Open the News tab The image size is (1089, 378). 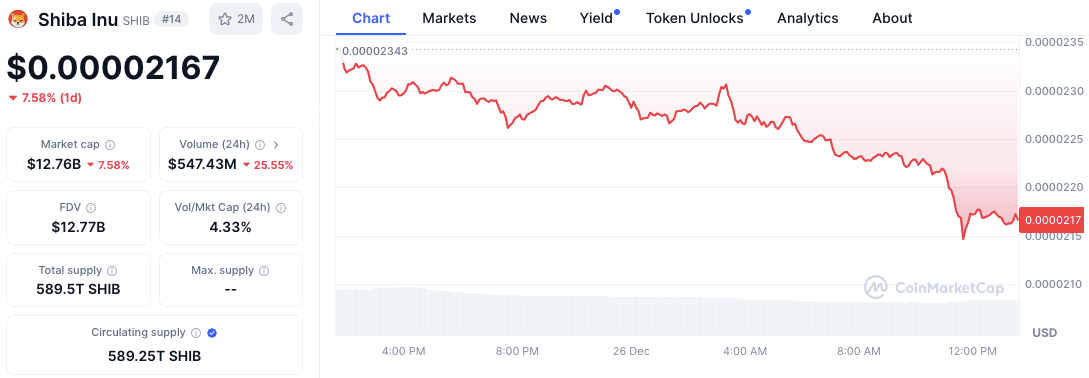528,18
